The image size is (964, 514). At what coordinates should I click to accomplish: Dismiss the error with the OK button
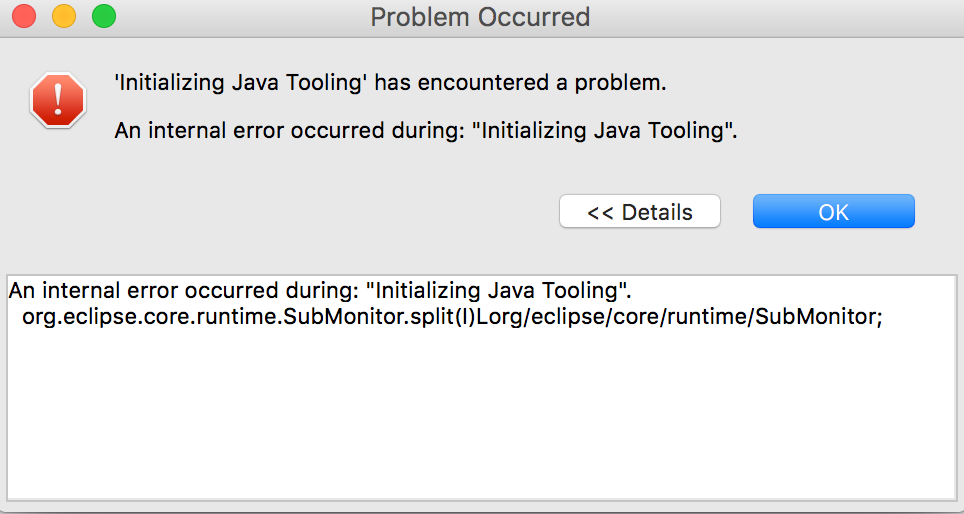click(834, 212)
